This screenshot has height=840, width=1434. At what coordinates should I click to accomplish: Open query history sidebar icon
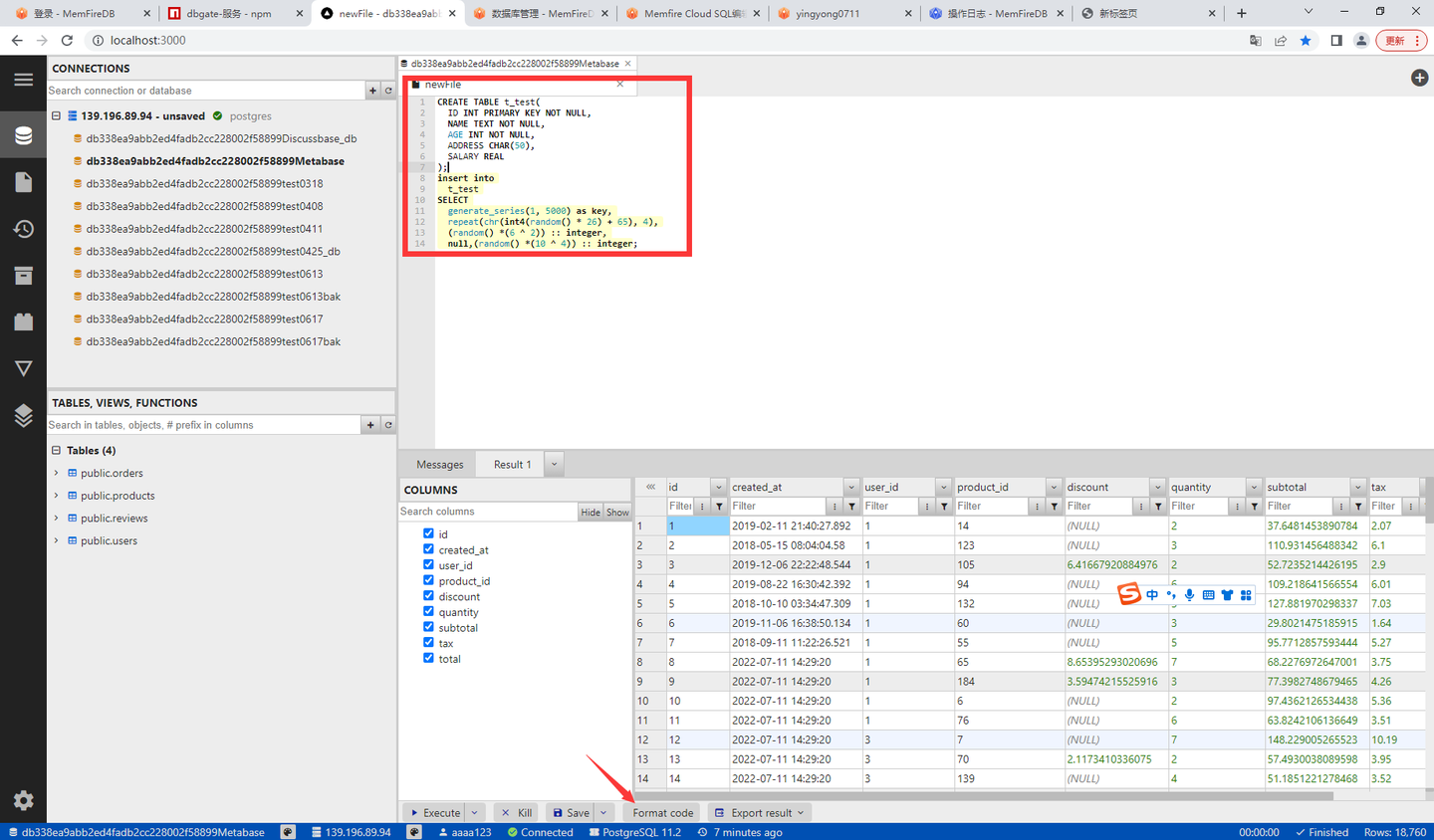(x=23, y=229)
